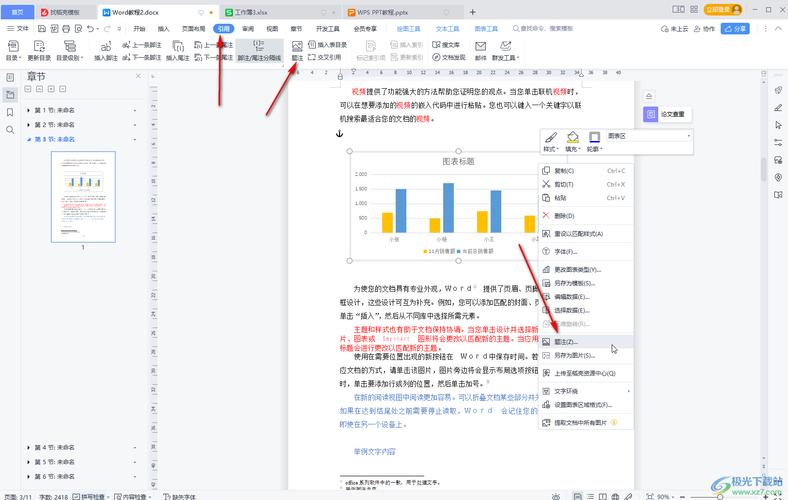
Task: Click 文档发现 document discovery button
Action: pyautogui.click(x=449, y=57)
